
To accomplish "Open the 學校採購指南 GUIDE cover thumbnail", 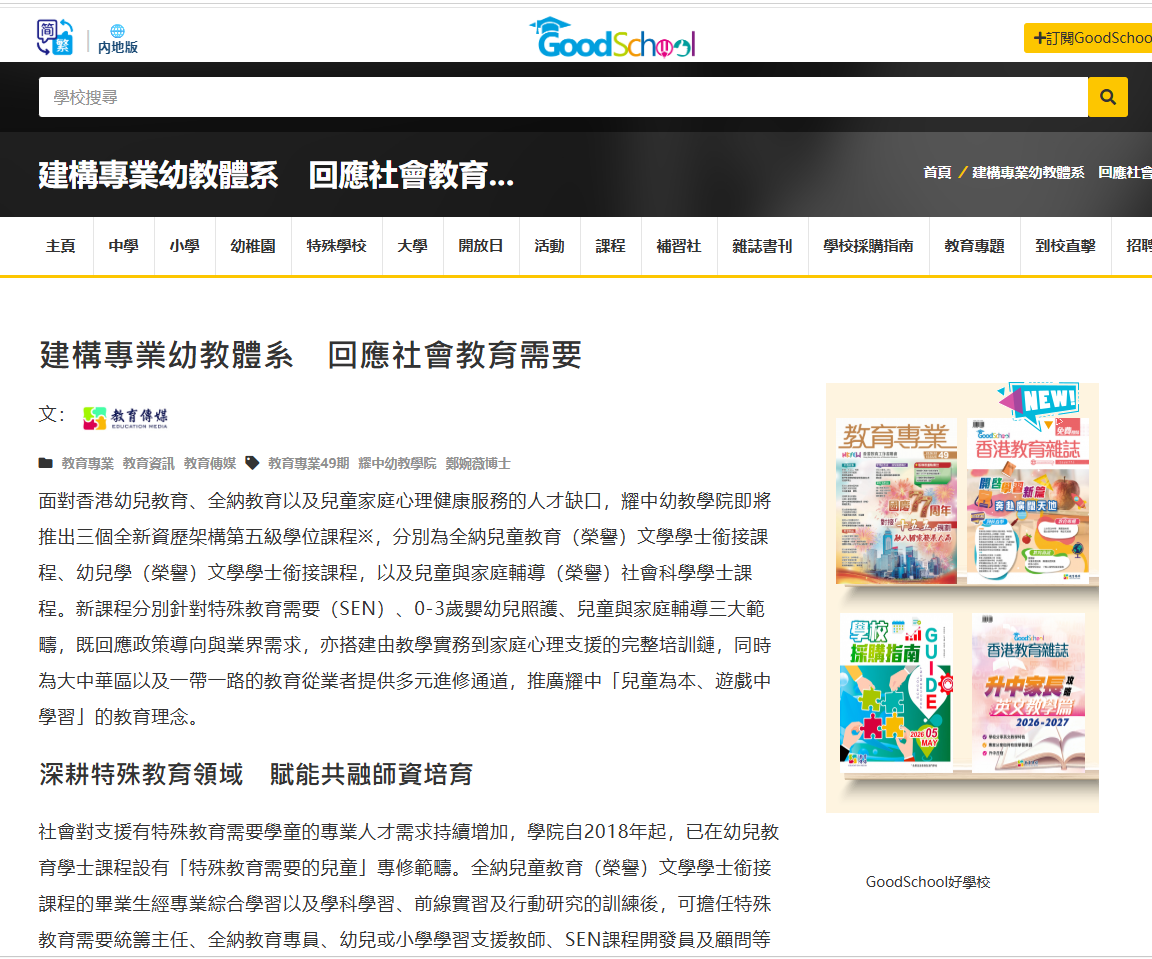I will 896,691.
